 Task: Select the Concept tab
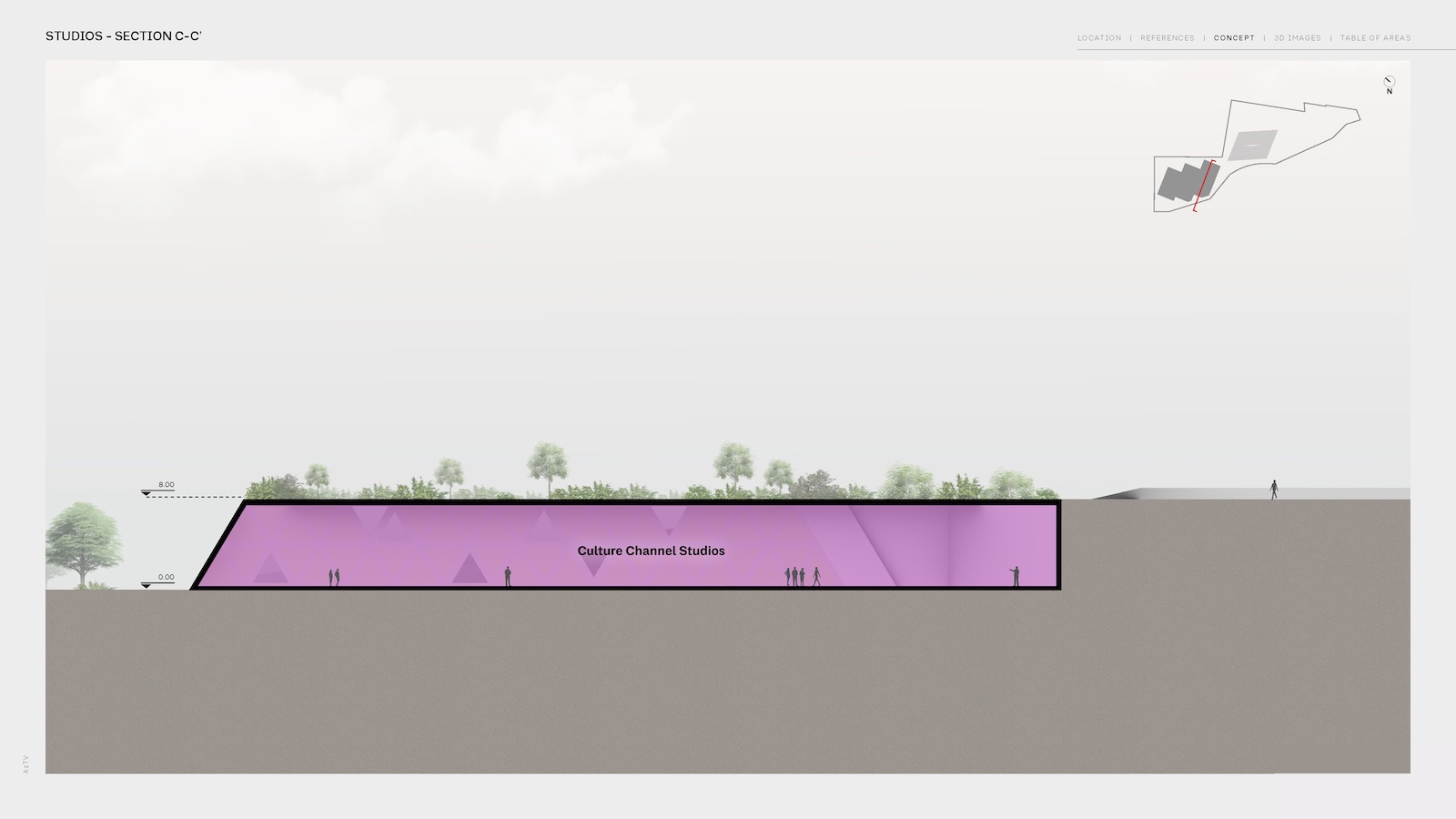click(x=1234, y=38)
